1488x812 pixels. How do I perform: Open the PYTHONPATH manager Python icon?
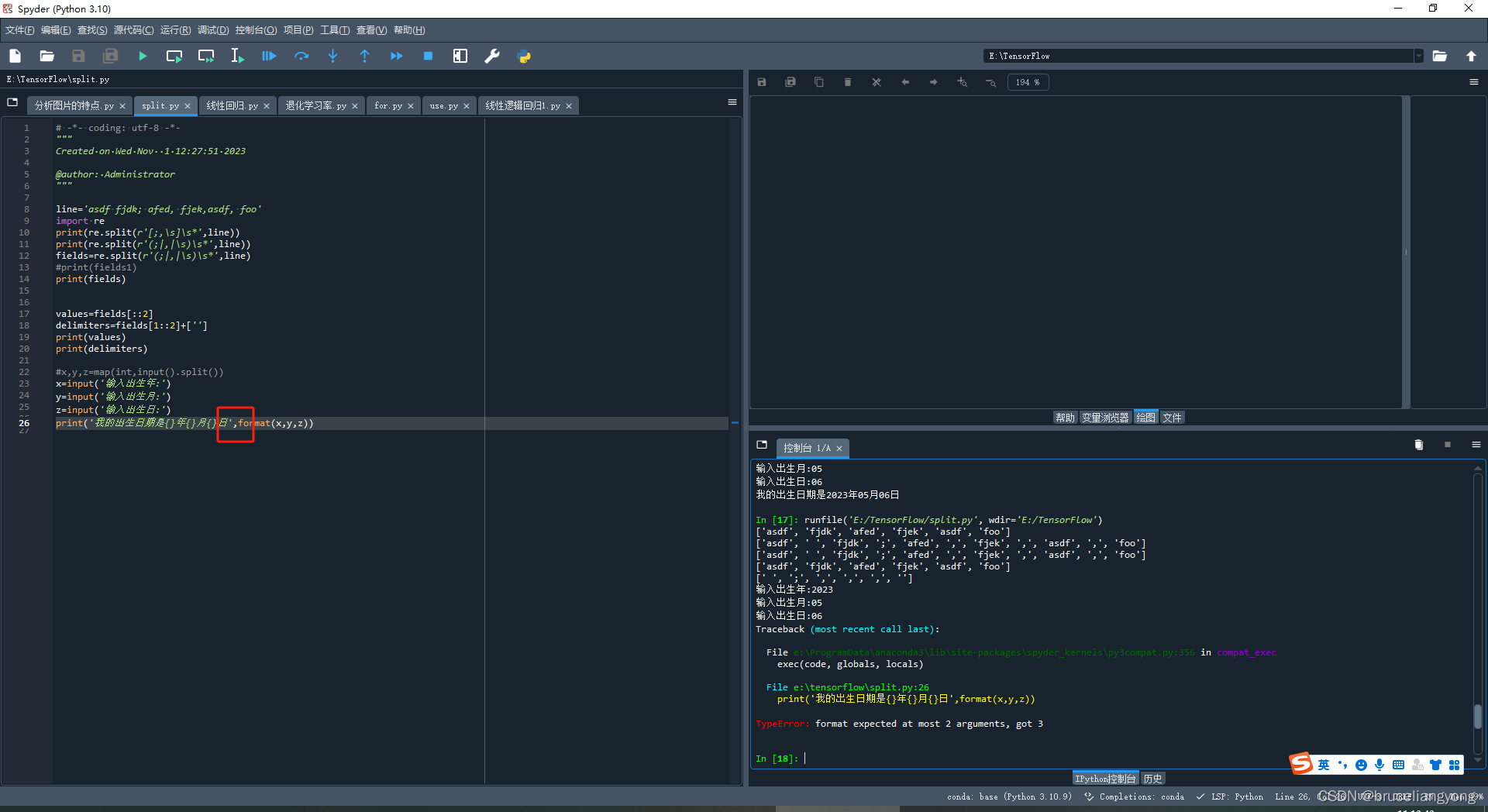pos(524,56)
